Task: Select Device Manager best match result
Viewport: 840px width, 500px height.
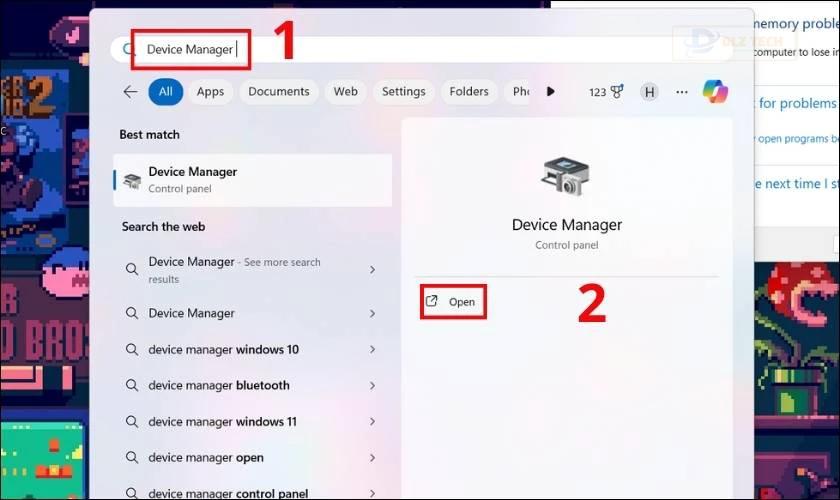Action: (x=252, y=180)
